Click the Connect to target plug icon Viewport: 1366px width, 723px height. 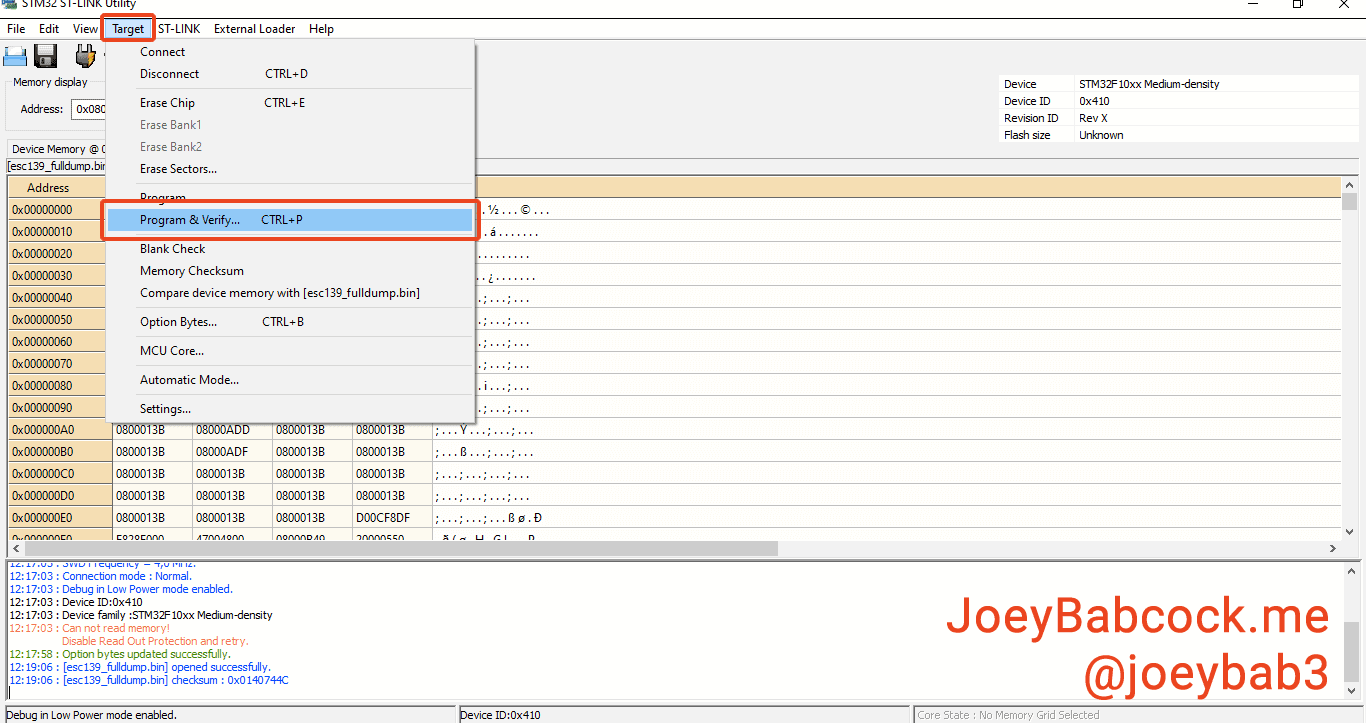click(x=85, y=56)
